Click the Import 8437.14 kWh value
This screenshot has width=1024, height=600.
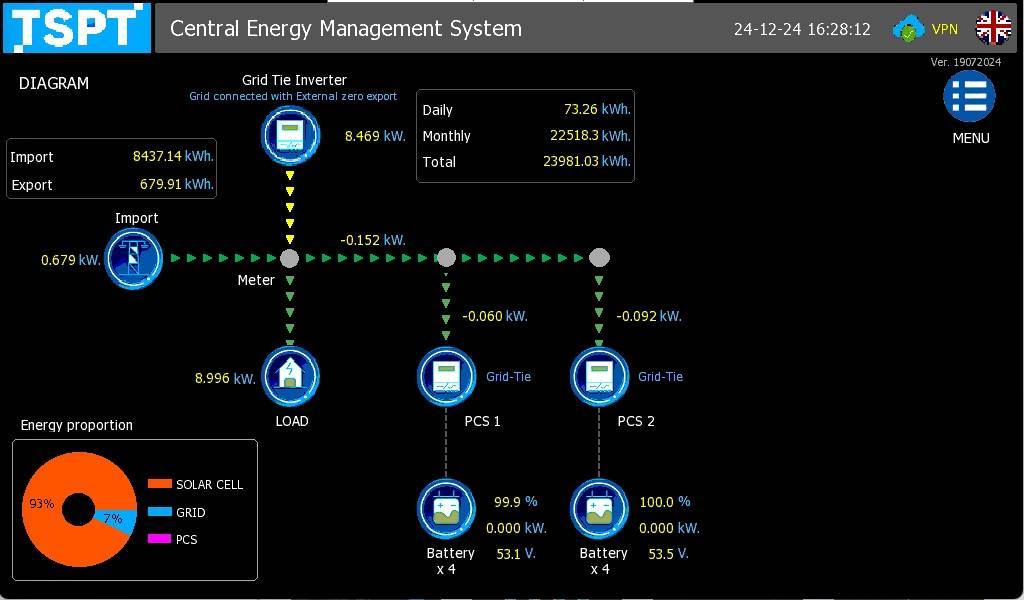pos(173,156)
